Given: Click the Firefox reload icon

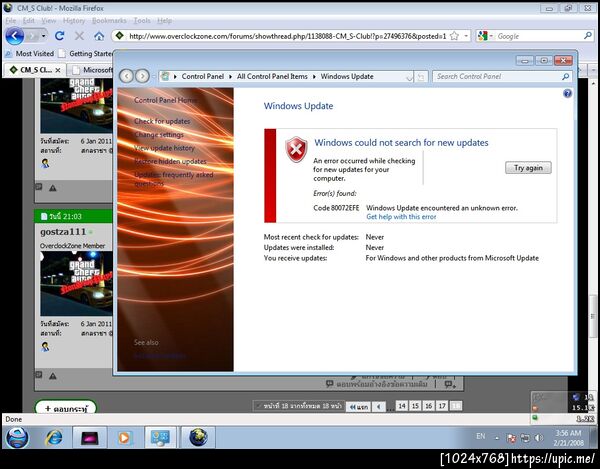Looking at the screenshot, I should point(59,36).
